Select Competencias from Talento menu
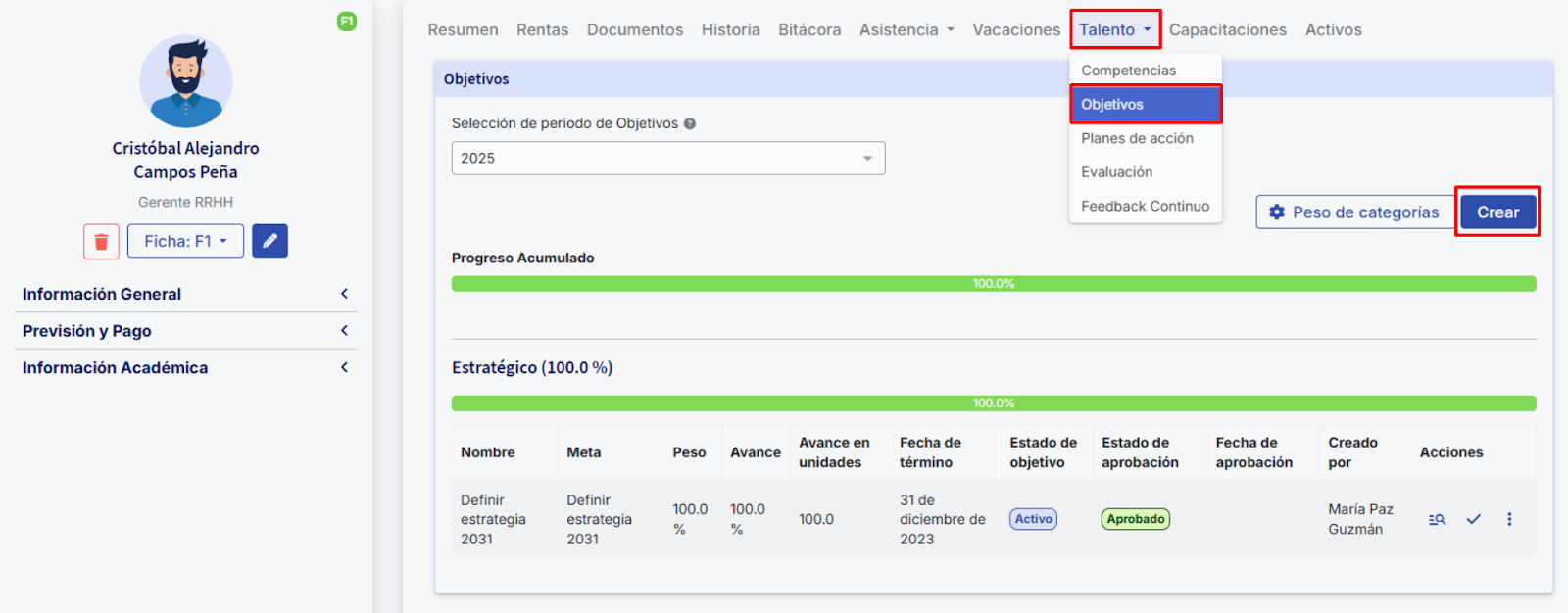 (1128, 71)
